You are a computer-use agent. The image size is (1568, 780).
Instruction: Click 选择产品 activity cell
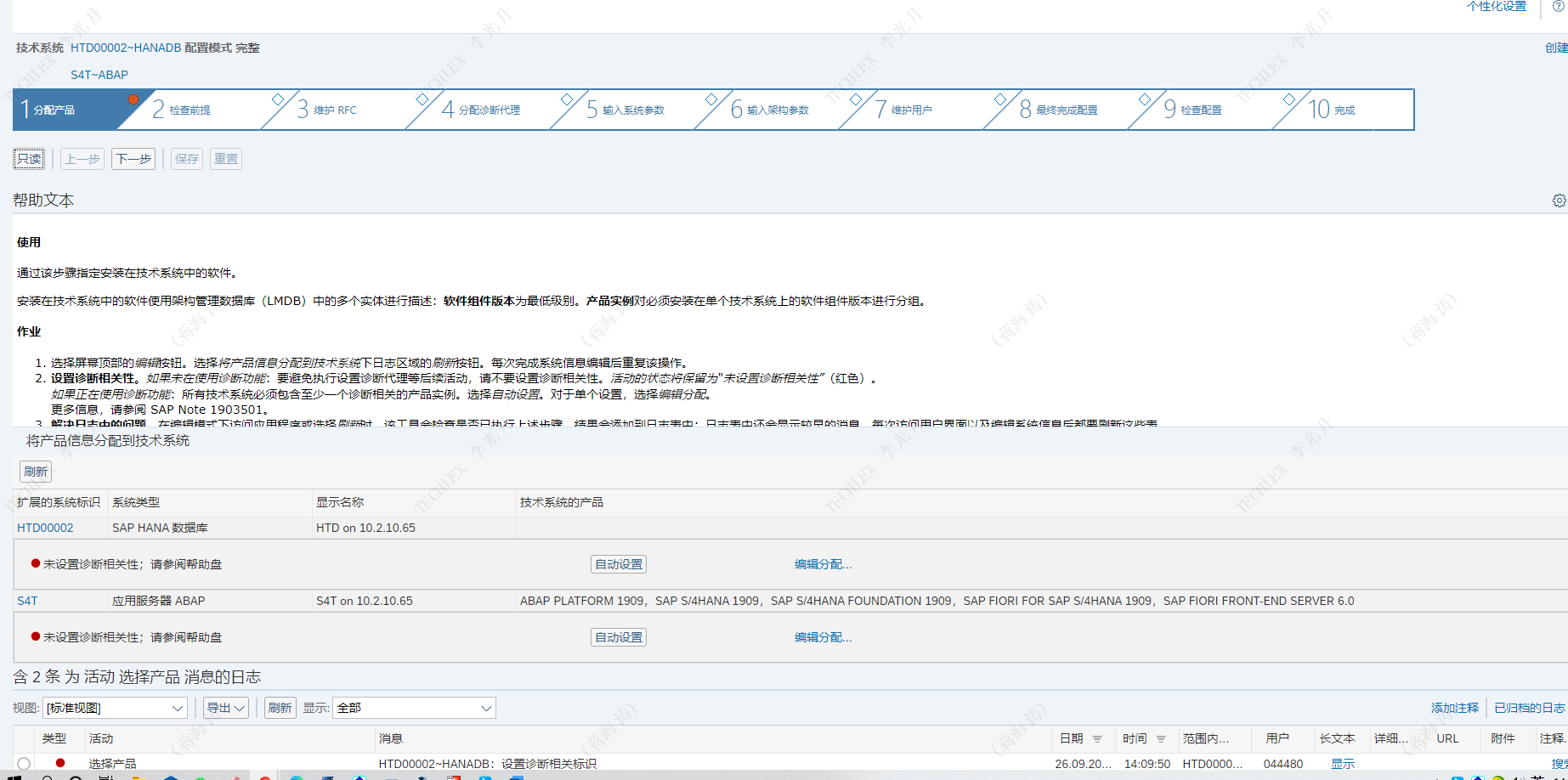point(113,764)
